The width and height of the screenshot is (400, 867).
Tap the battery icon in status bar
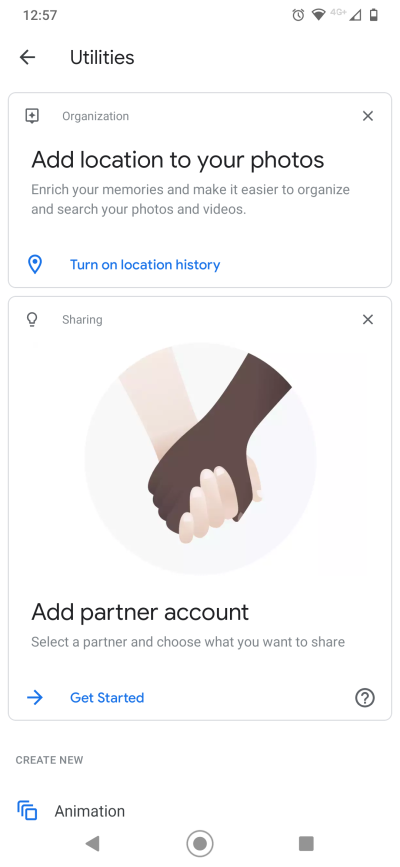pos(374,15)
